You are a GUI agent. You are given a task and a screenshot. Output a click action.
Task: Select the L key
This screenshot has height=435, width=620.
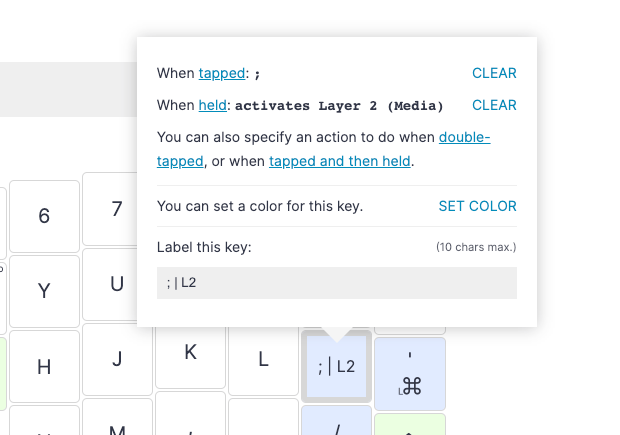coord(263,359)
